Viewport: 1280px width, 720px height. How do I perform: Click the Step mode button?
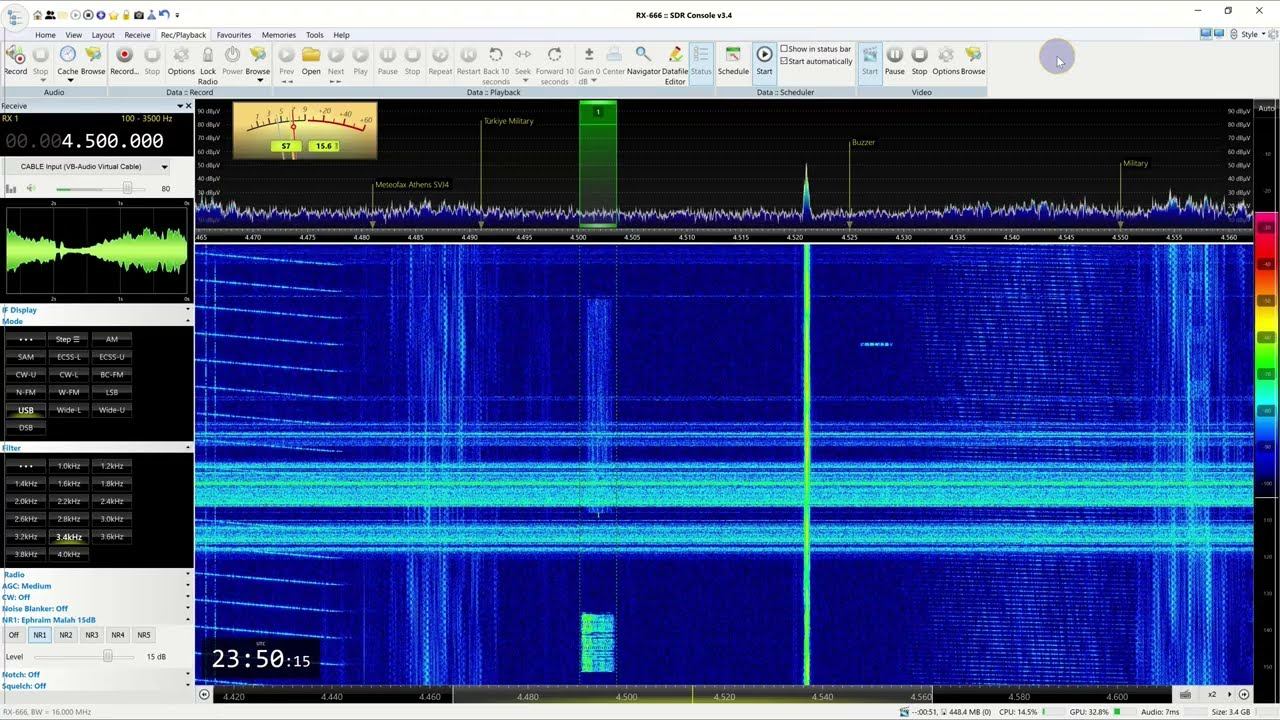pyautogui.click(x=69, y=339)
